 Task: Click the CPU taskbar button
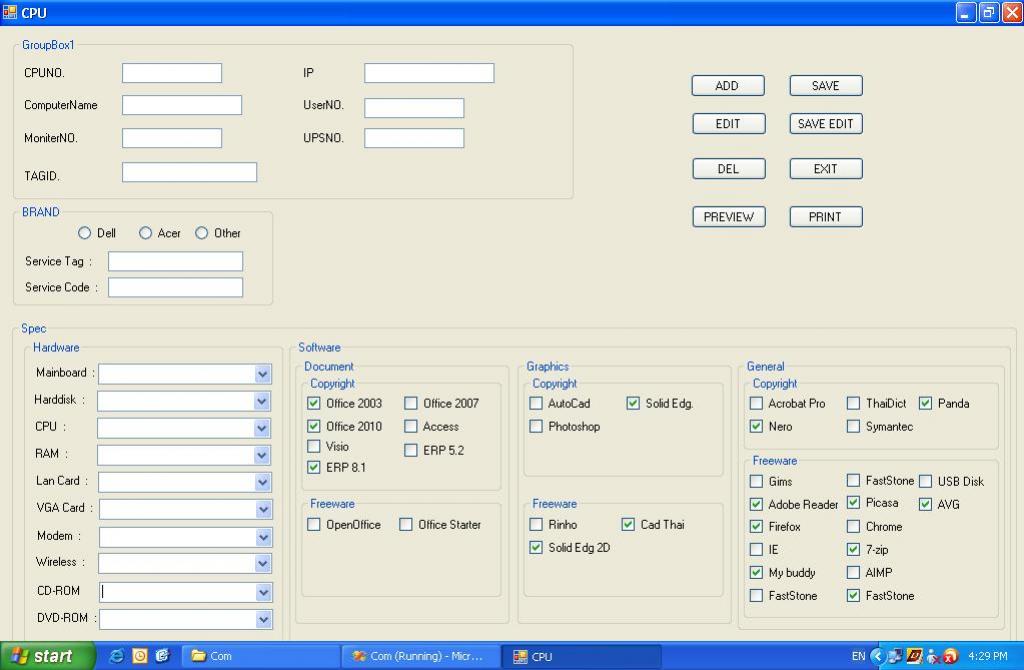(581, 656)
